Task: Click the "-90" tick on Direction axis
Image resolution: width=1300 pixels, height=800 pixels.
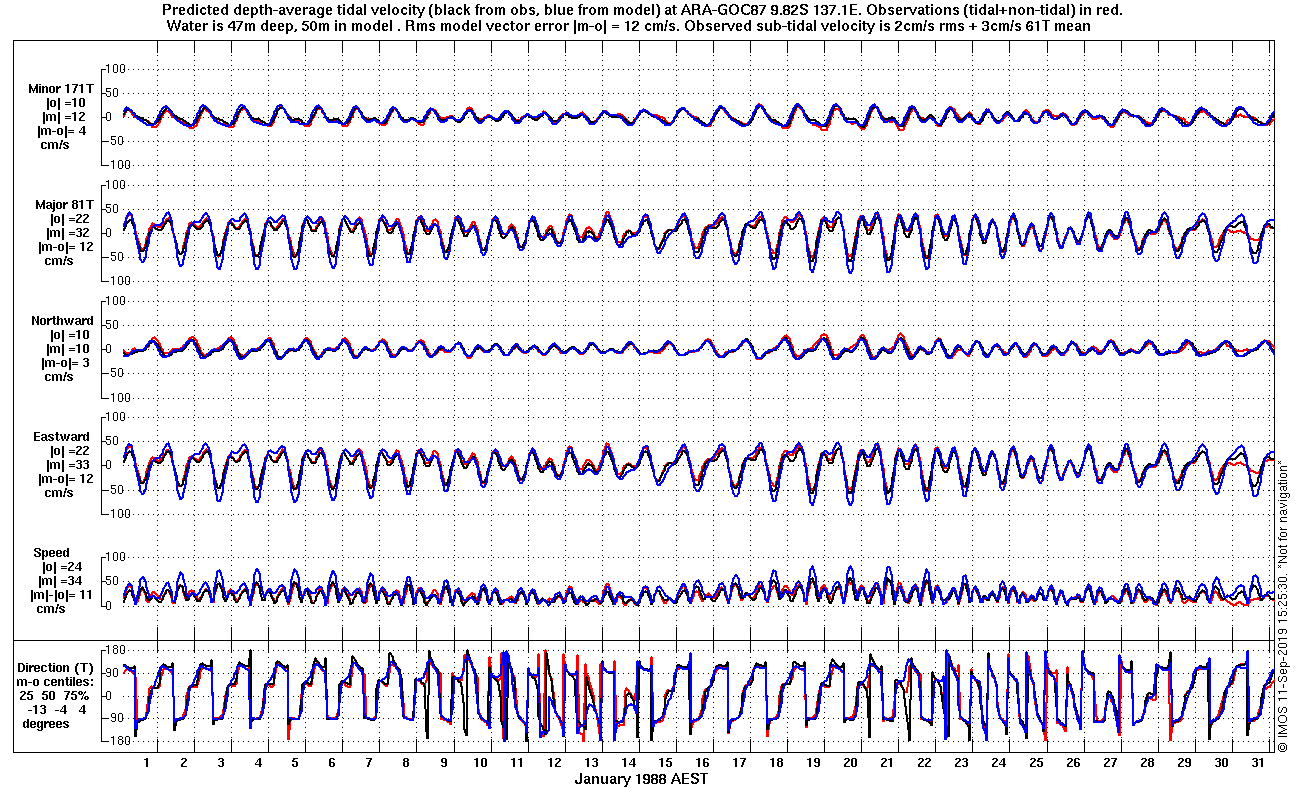Action: click(112, 718)
